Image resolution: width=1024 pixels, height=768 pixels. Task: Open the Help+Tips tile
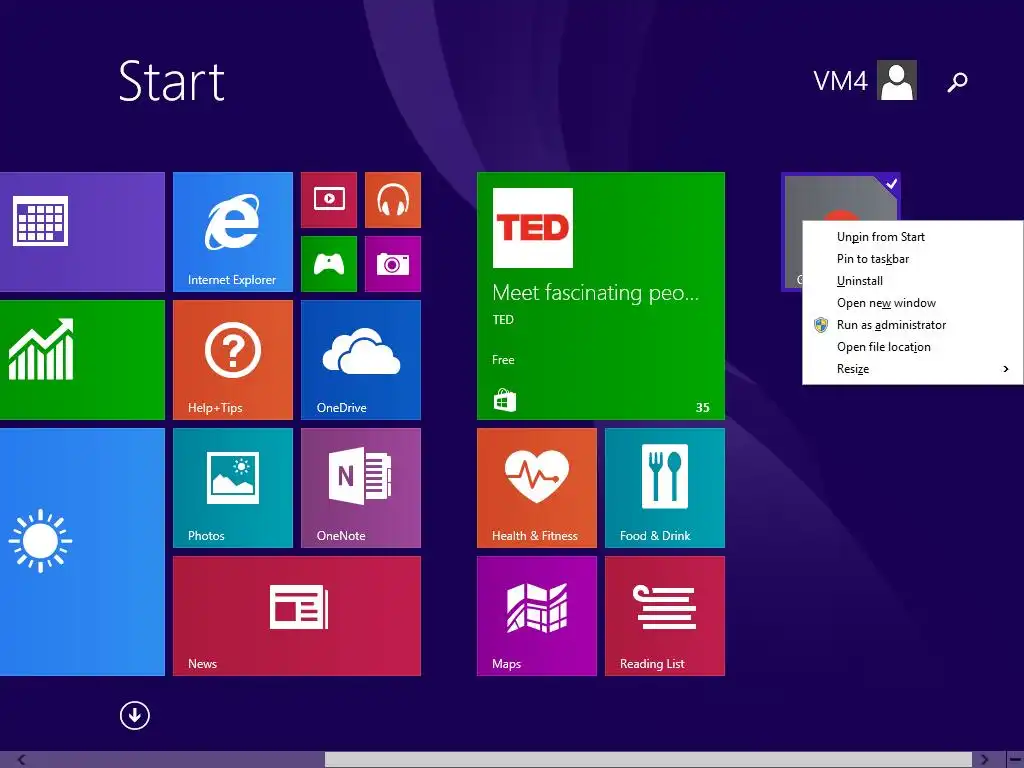[x=232, y=360]
